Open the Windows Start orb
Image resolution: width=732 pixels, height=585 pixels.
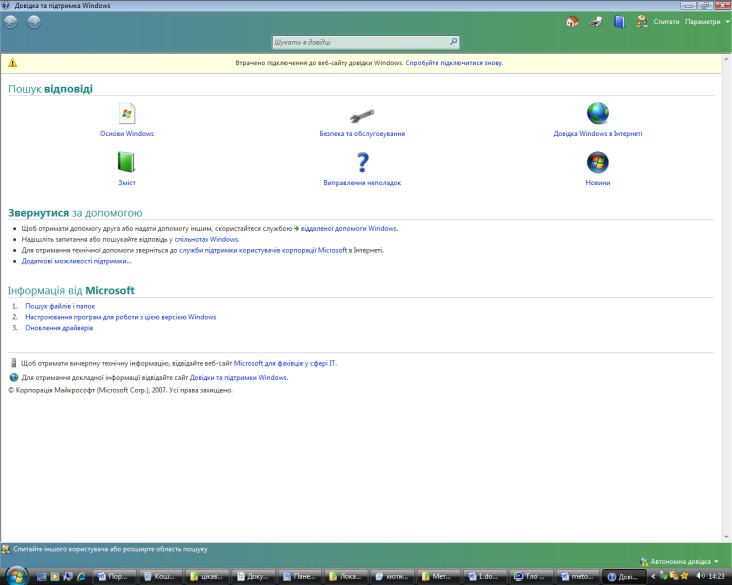(x=16, y=575)
